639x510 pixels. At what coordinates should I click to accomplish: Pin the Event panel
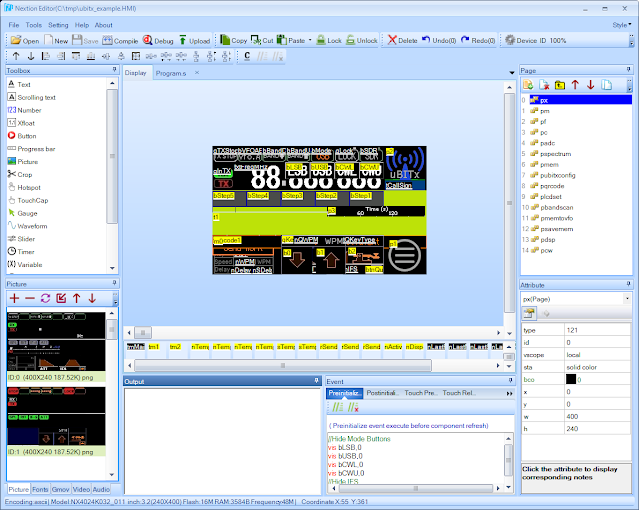[x=511, y=380]
